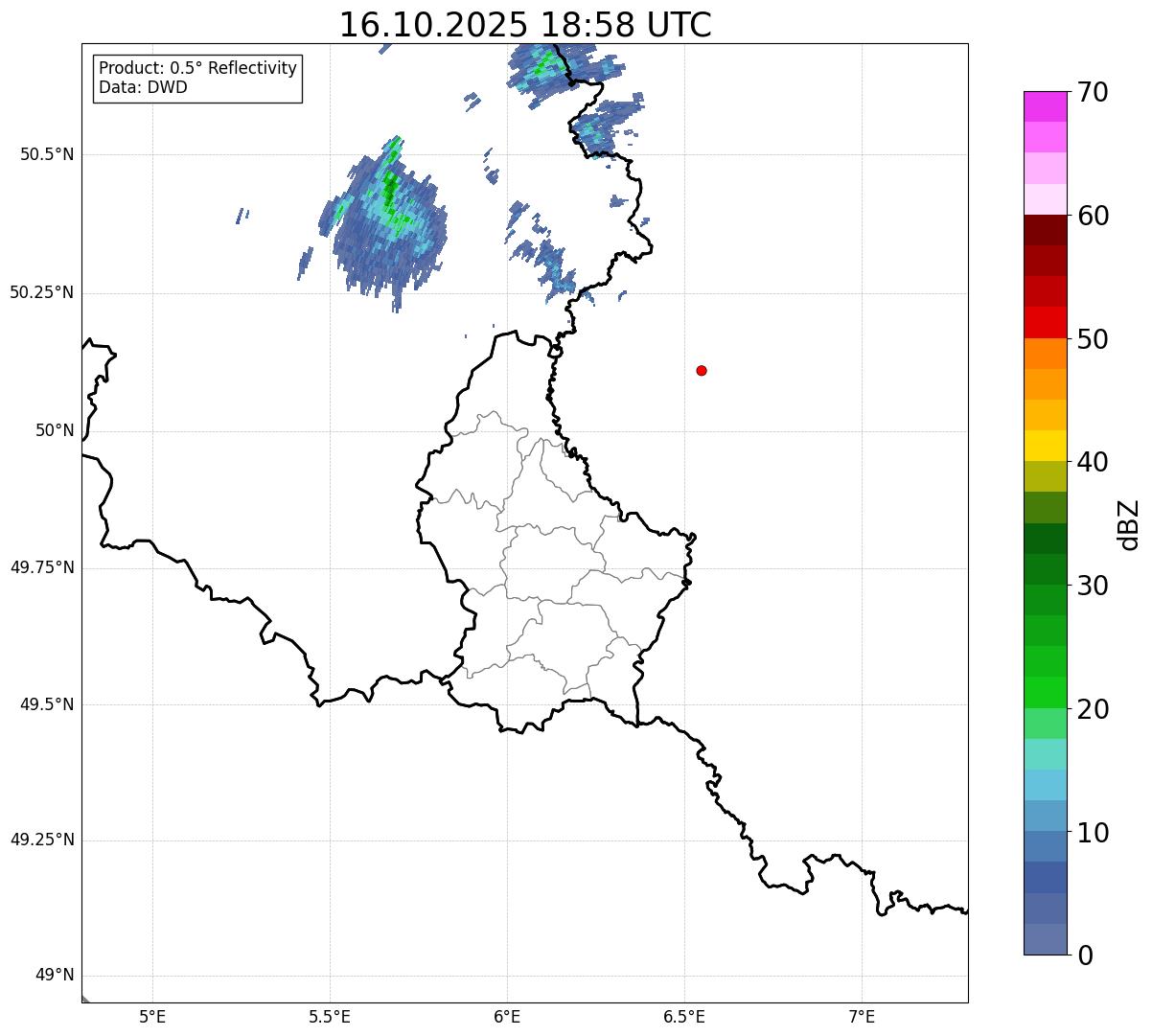Click the yellow colorbar segment at 40 dBZ

(x=1045, y=446)
